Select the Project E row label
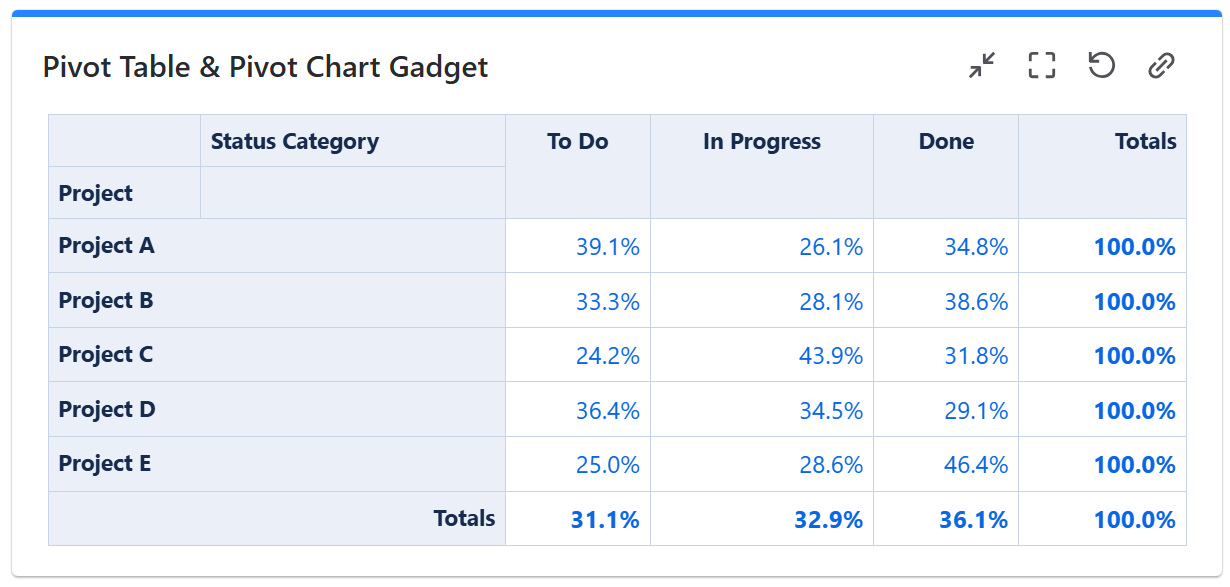 pos(105,464)
